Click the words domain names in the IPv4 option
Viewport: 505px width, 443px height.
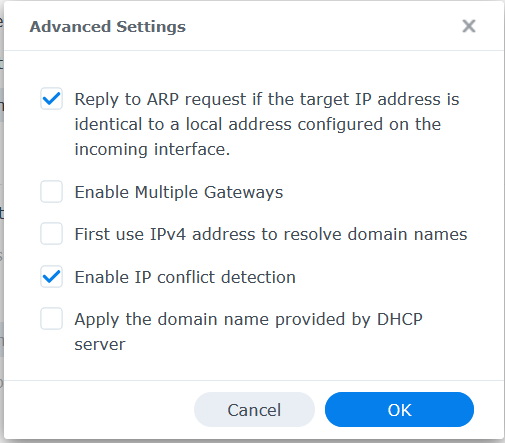[x=407, y=234]
